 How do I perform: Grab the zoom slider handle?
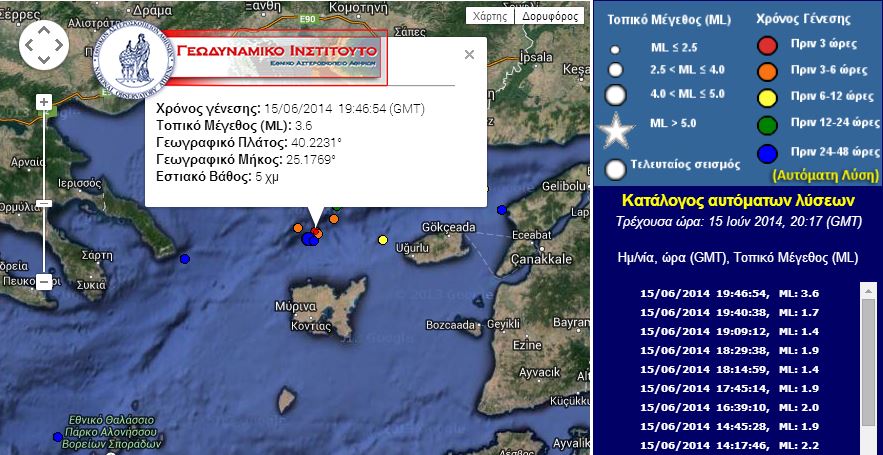44,203
